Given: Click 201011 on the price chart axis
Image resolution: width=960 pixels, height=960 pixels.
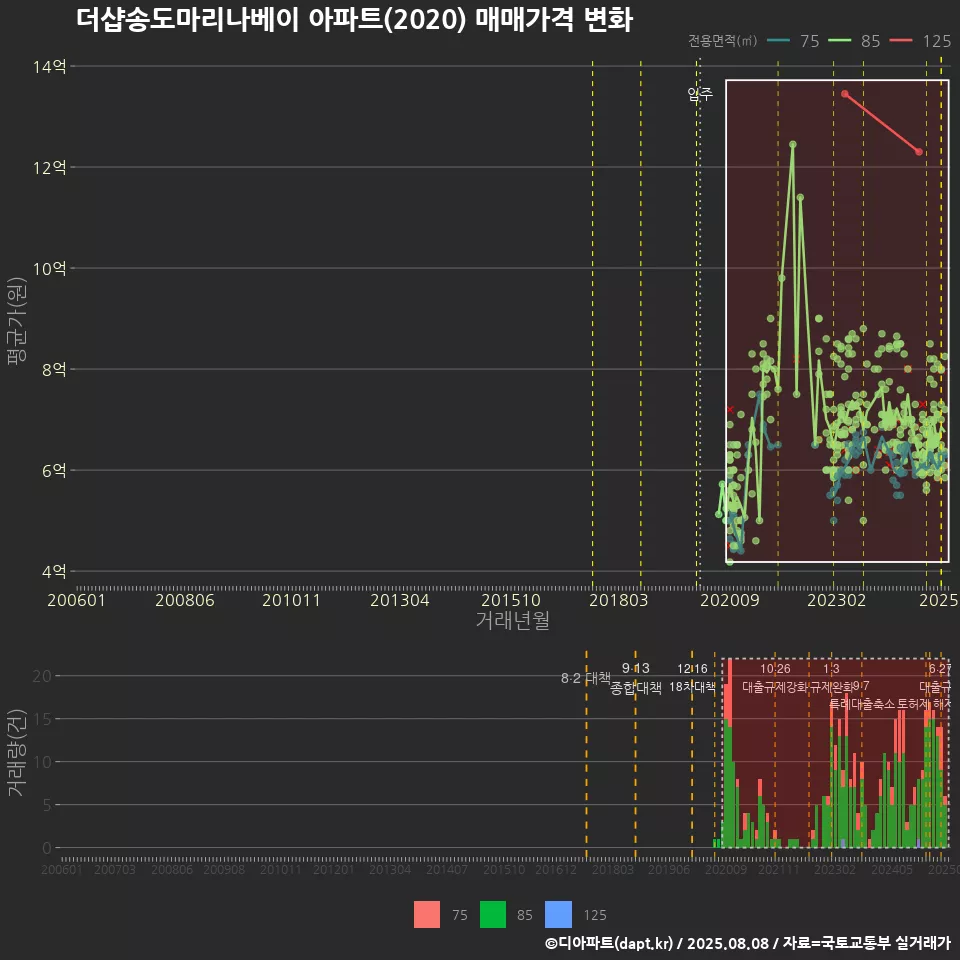Looking at the screenshot, I should (291, 600).
